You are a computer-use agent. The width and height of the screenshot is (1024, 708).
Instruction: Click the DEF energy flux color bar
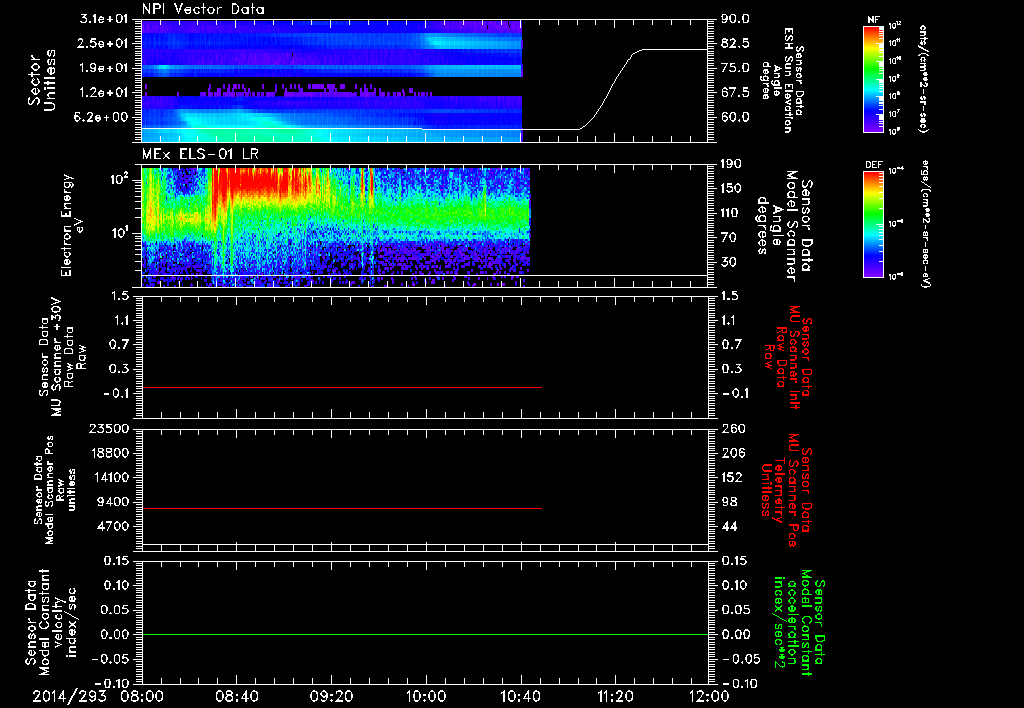pos(873,224)
